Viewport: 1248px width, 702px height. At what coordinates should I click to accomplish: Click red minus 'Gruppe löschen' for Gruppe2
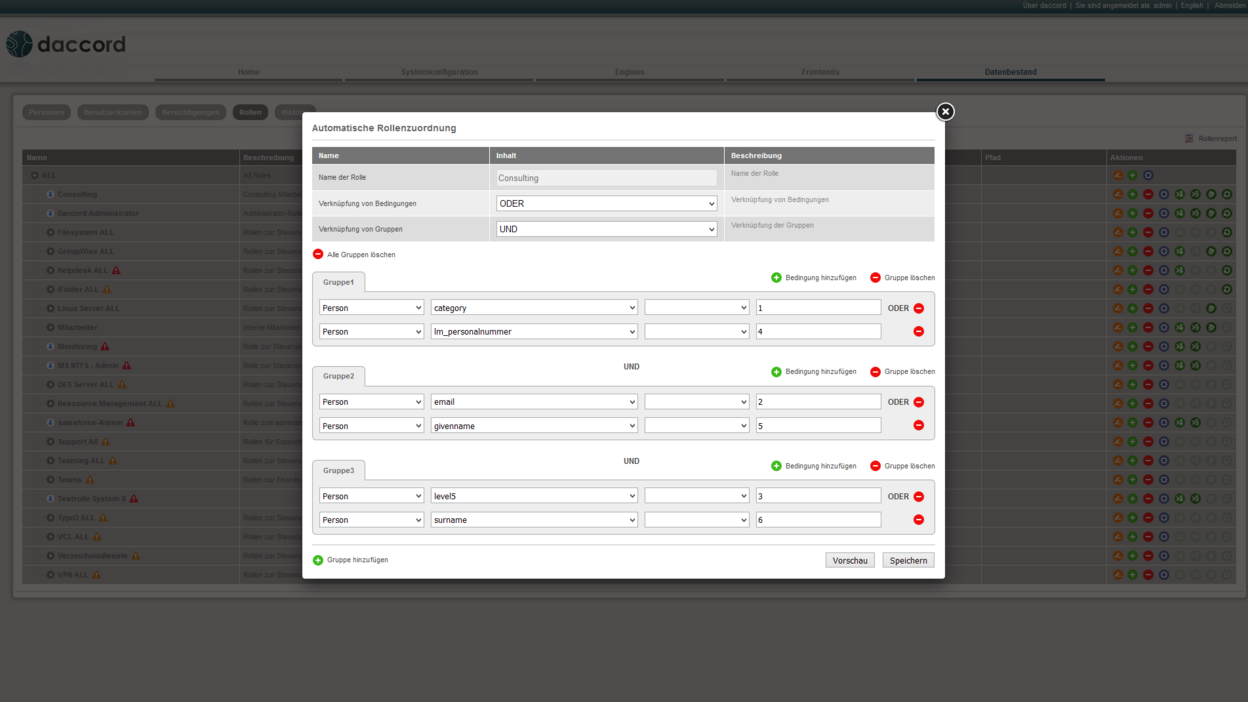[x=875, y=372]
